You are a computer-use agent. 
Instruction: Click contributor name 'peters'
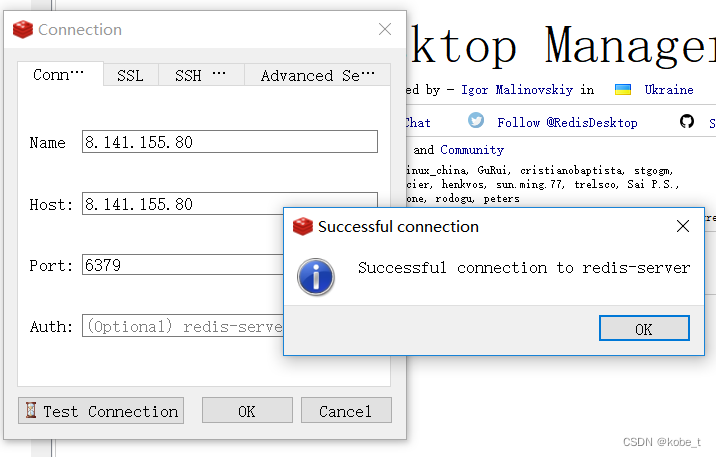pos(501,199)
